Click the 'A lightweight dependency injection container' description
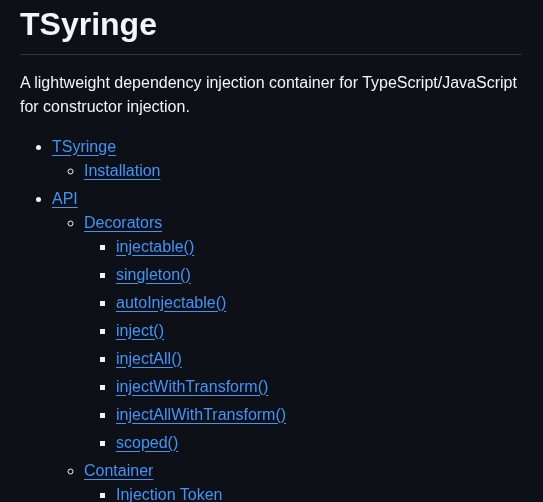 pyautogui.click(x=268, y=95)
